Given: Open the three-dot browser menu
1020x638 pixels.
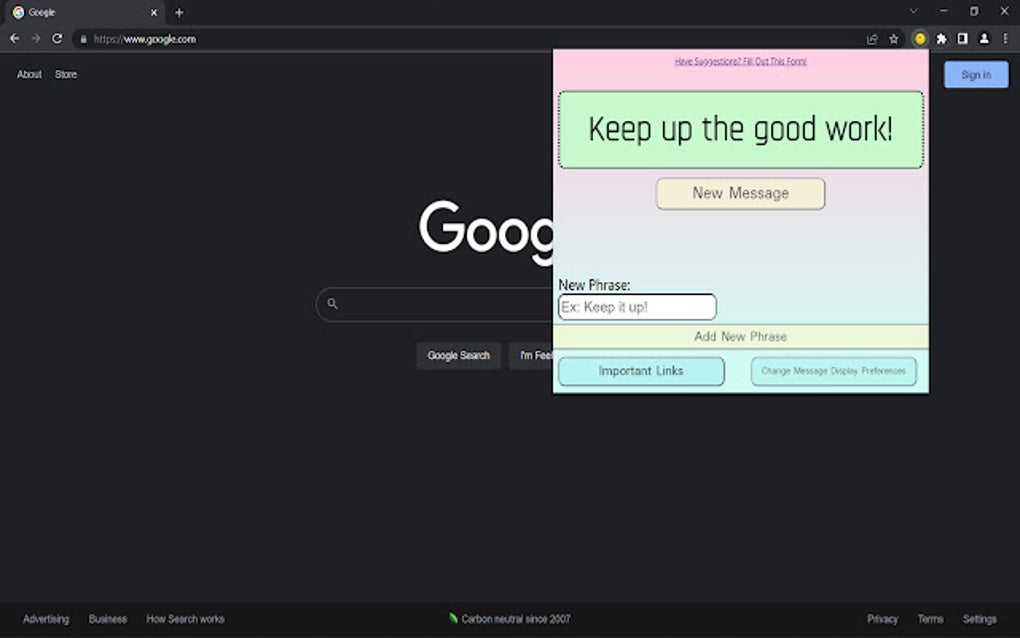Looking at the screenshot, I should [x=1004, y=39].
